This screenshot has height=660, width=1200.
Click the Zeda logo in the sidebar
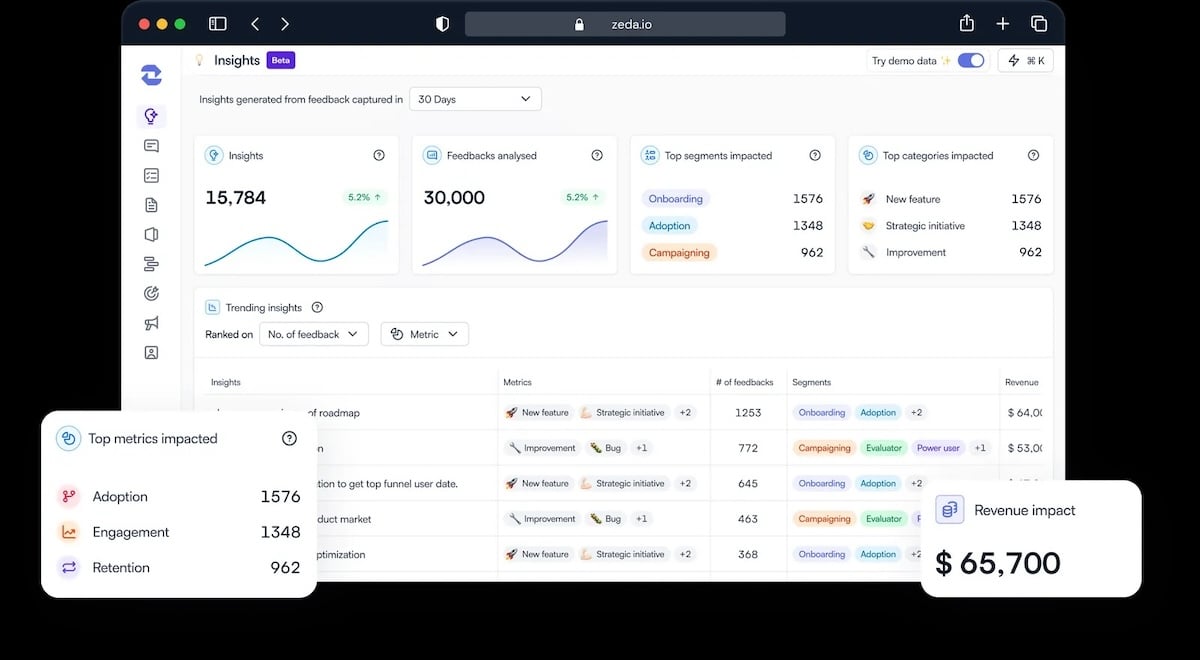tap(151, 75)
